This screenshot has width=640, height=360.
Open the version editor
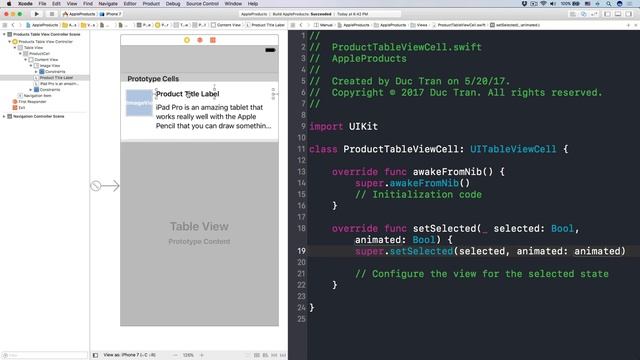tap(594, 14)
